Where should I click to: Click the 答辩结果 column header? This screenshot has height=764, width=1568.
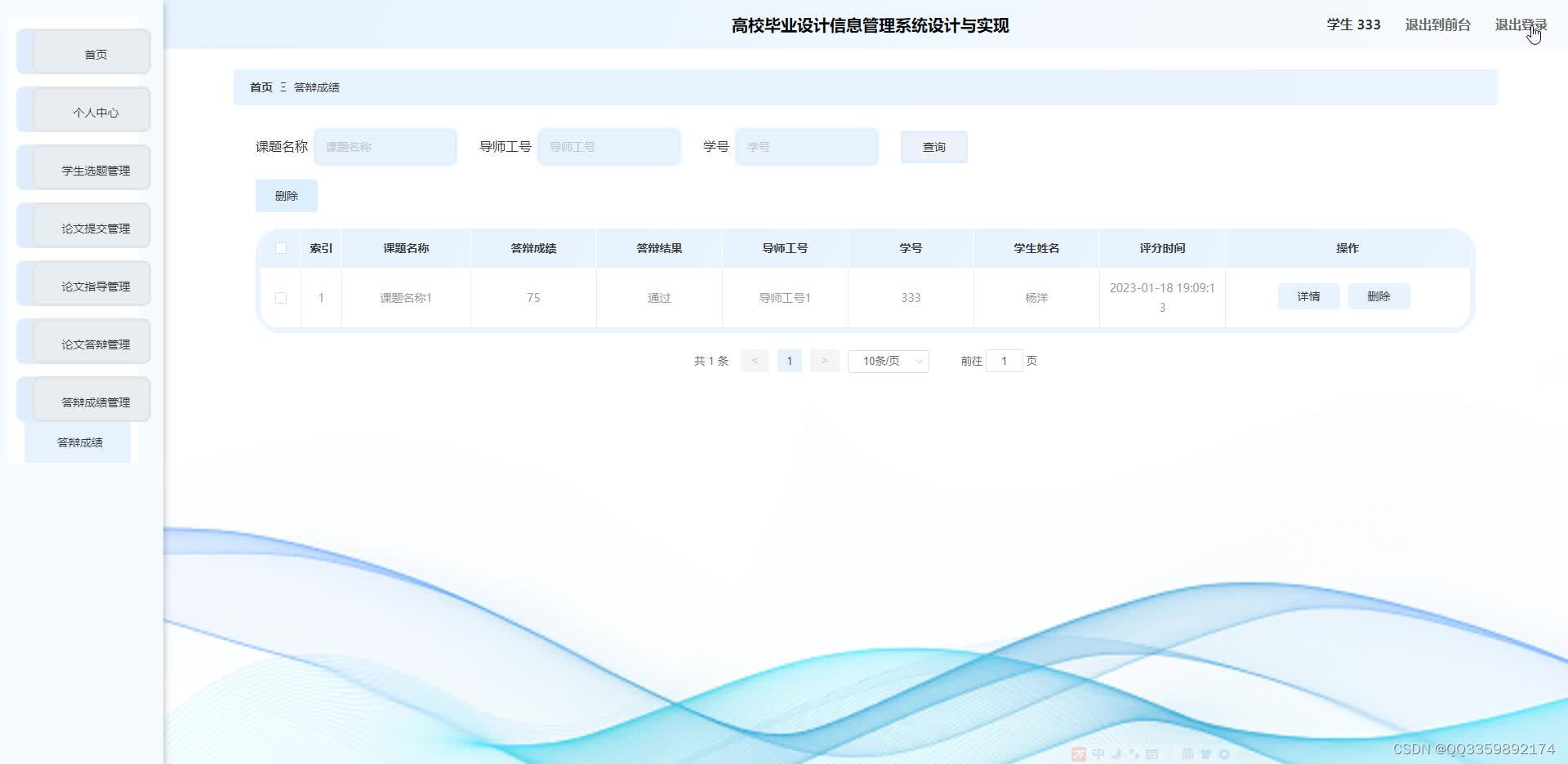(659, 248)
